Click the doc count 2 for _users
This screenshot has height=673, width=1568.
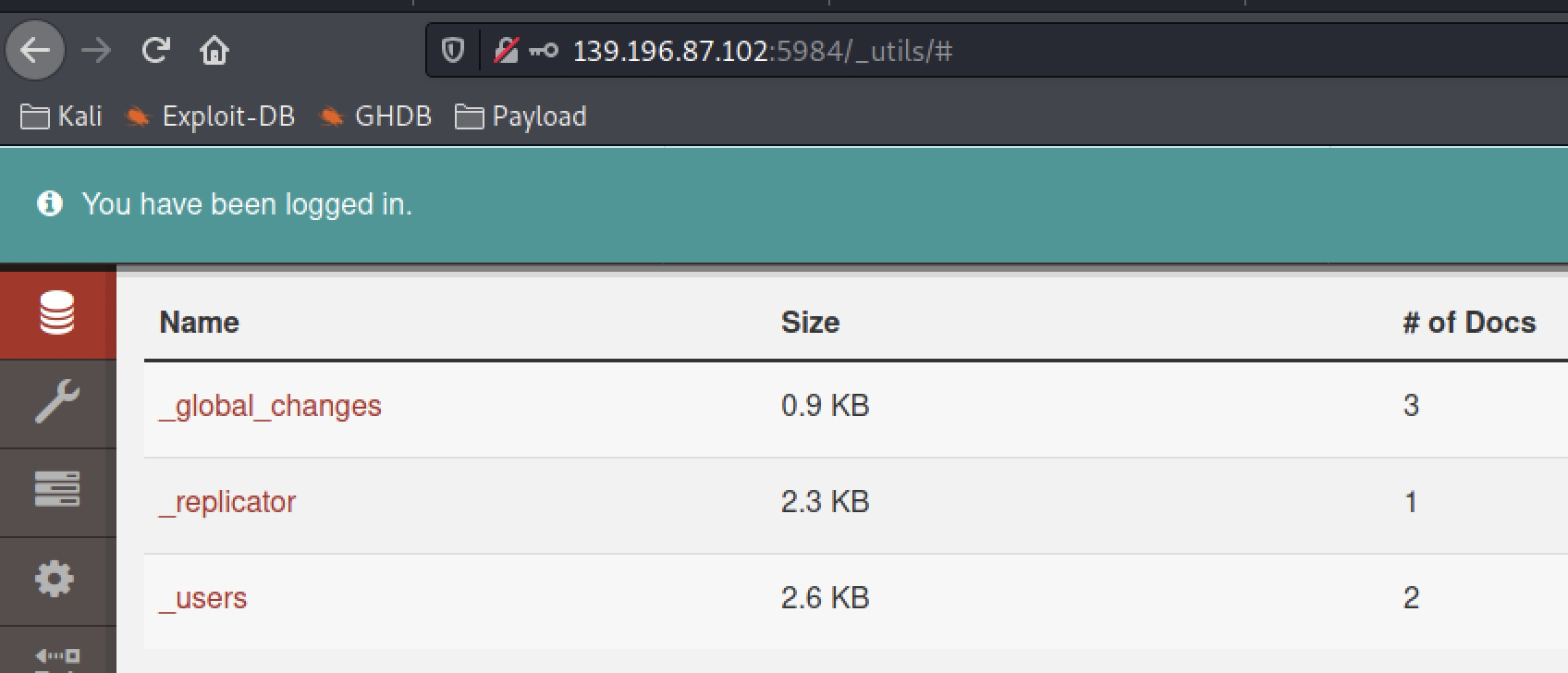[1411, 597]
